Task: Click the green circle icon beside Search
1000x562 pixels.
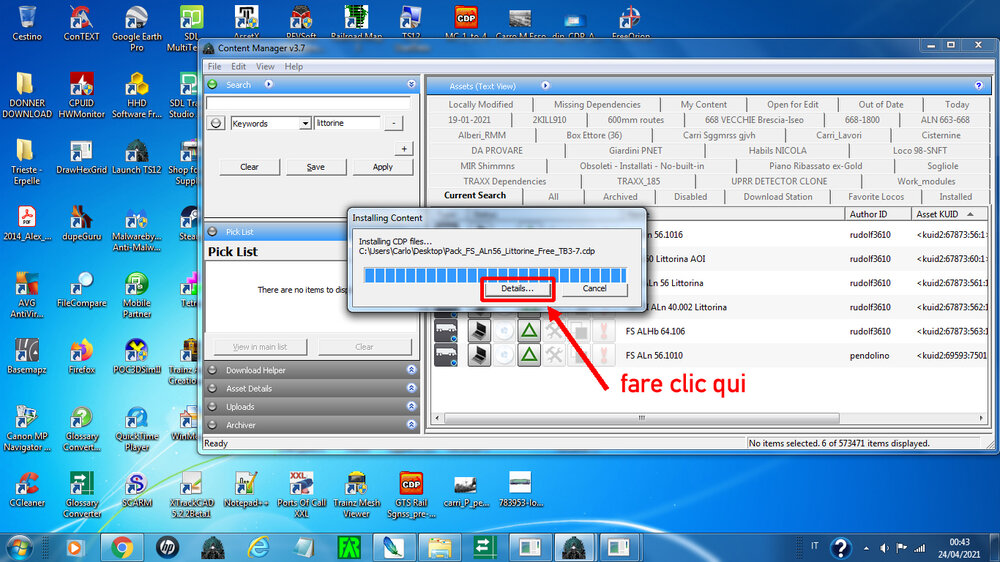Action: coord(212,84)
